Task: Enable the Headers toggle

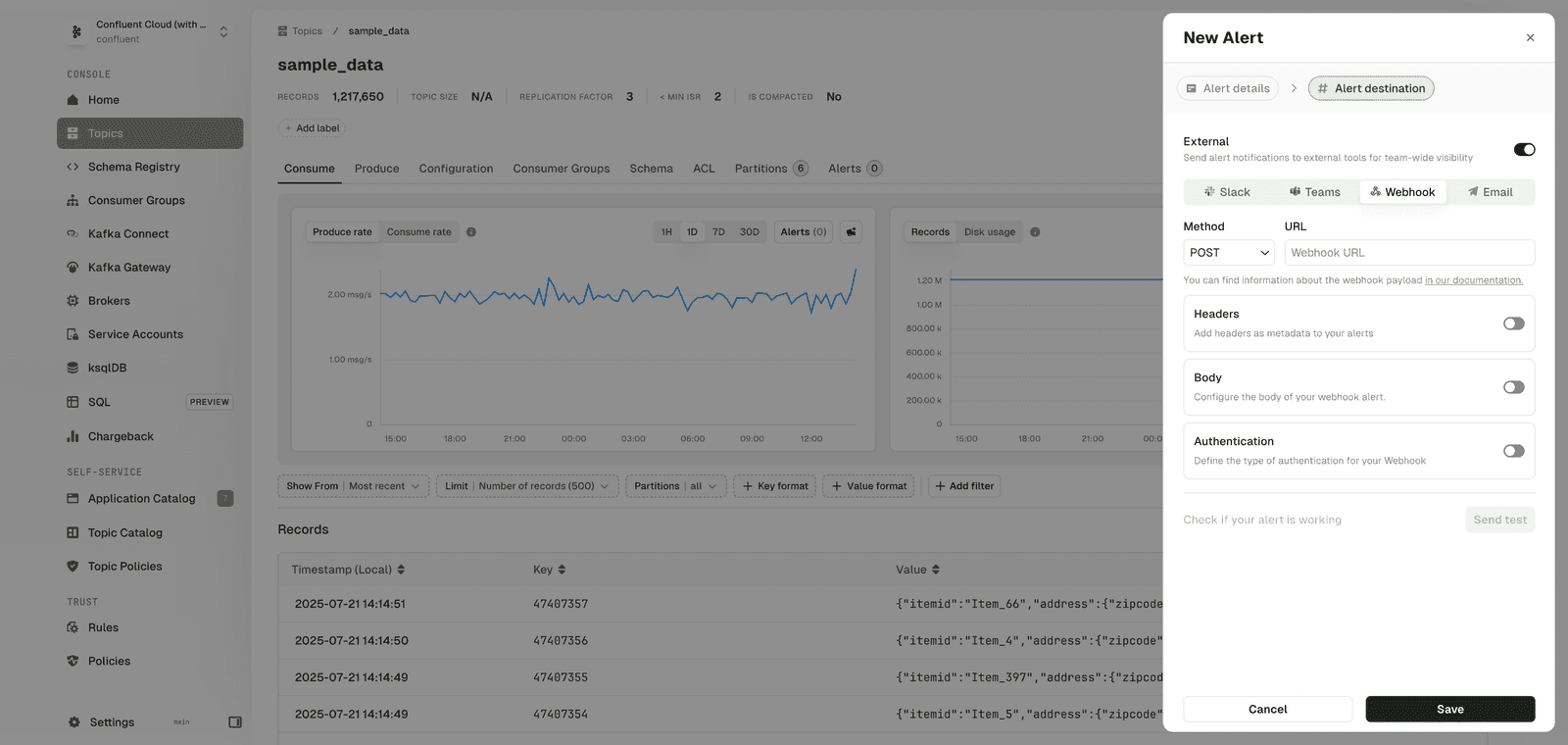Action: coord(1513,323)
